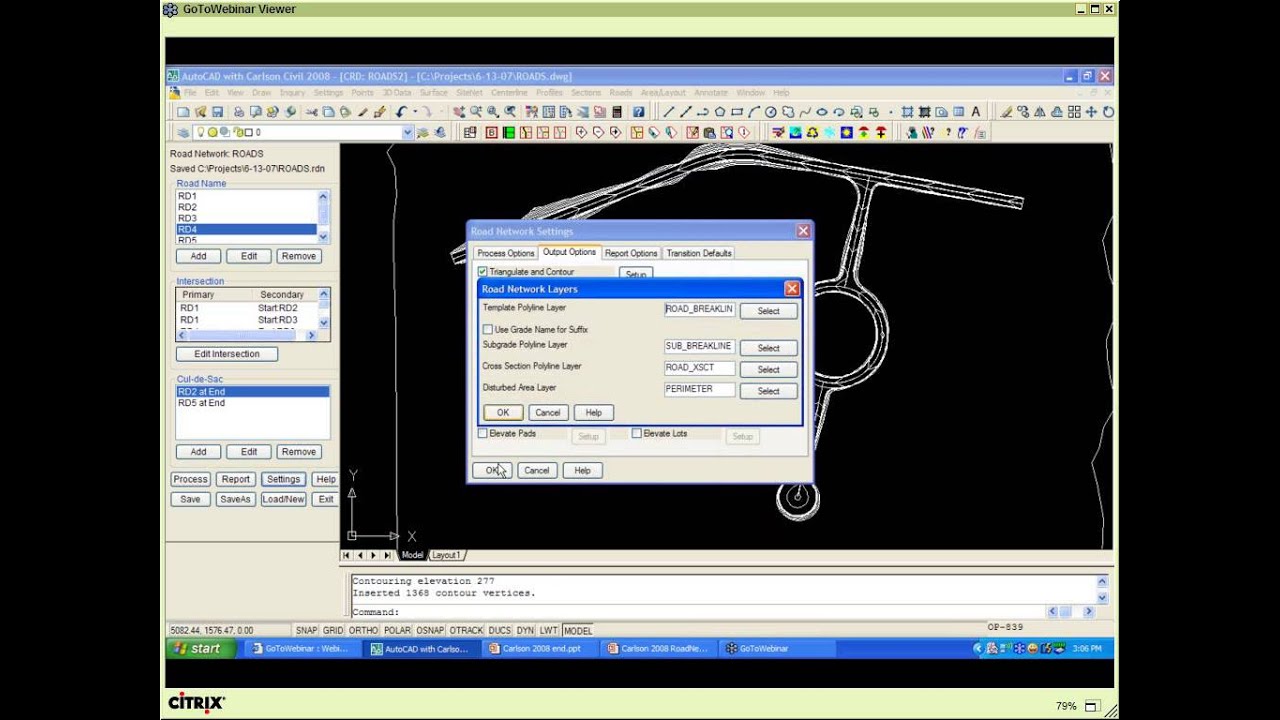Toggle SNAP in the status bar

[306, 631]
